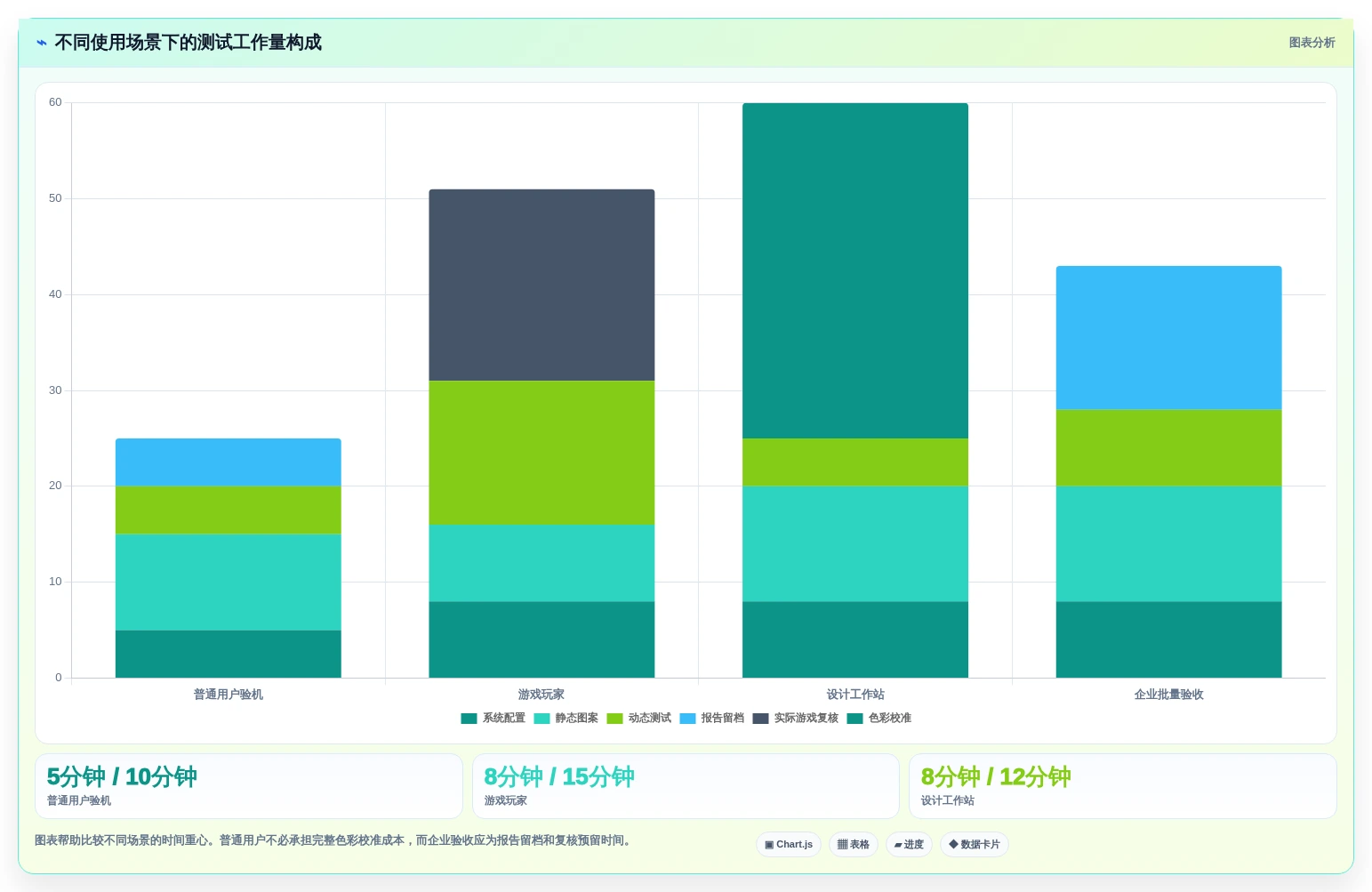Toggle the 静态图案 legend entry
Image resolution: width=1372 pixels, height=892 pixels.
point(566,719)
